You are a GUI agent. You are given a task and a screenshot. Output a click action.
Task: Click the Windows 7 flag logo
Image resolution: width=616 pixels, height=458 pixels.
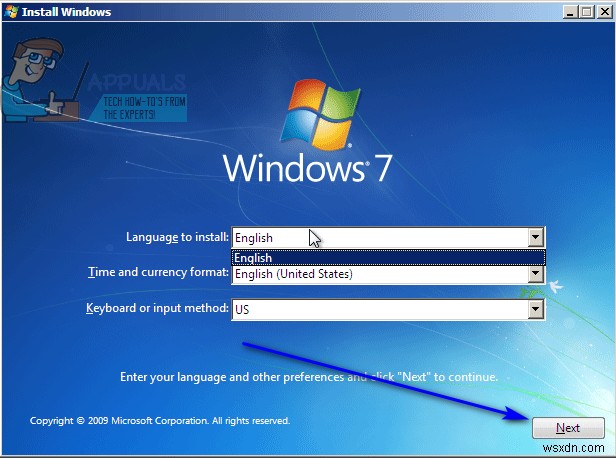pyautogui.click(x=320, y=114)
